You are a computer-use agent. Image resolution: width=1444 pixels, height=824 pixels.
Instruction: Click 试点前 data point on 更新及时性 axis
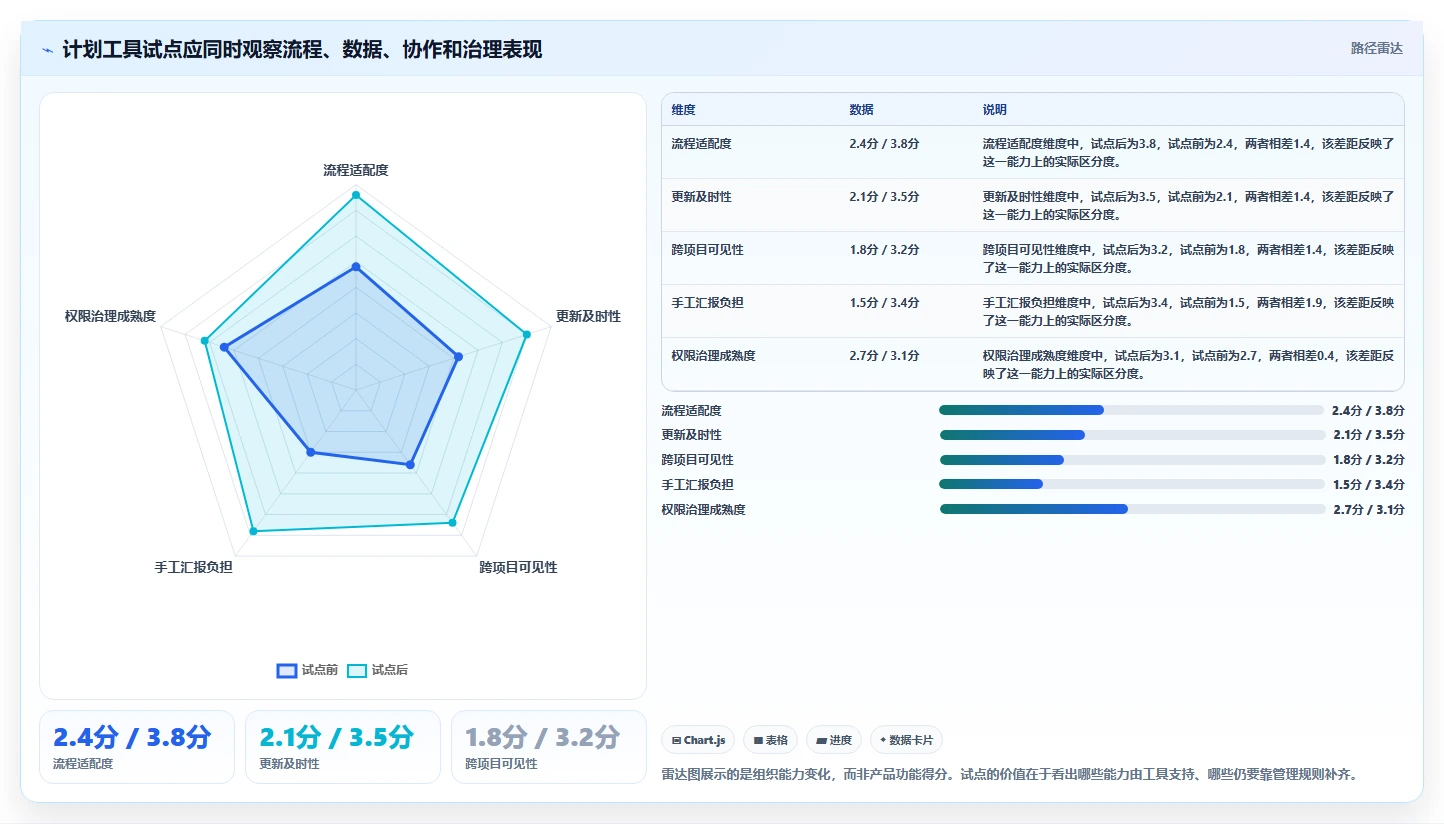coord(458,356)
